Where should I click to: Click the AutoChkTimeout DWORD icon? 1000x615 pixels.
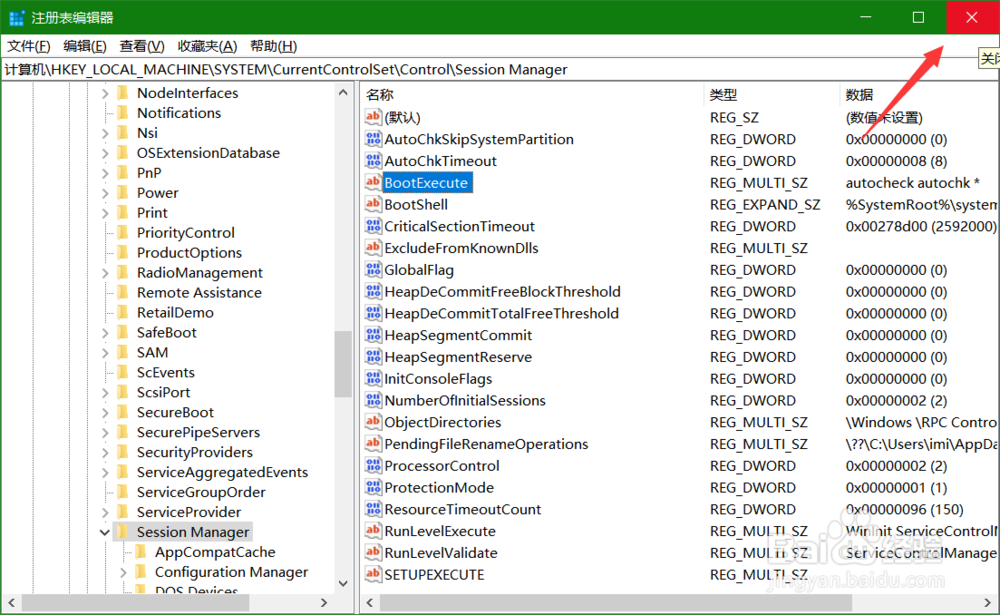click(373, 160)
